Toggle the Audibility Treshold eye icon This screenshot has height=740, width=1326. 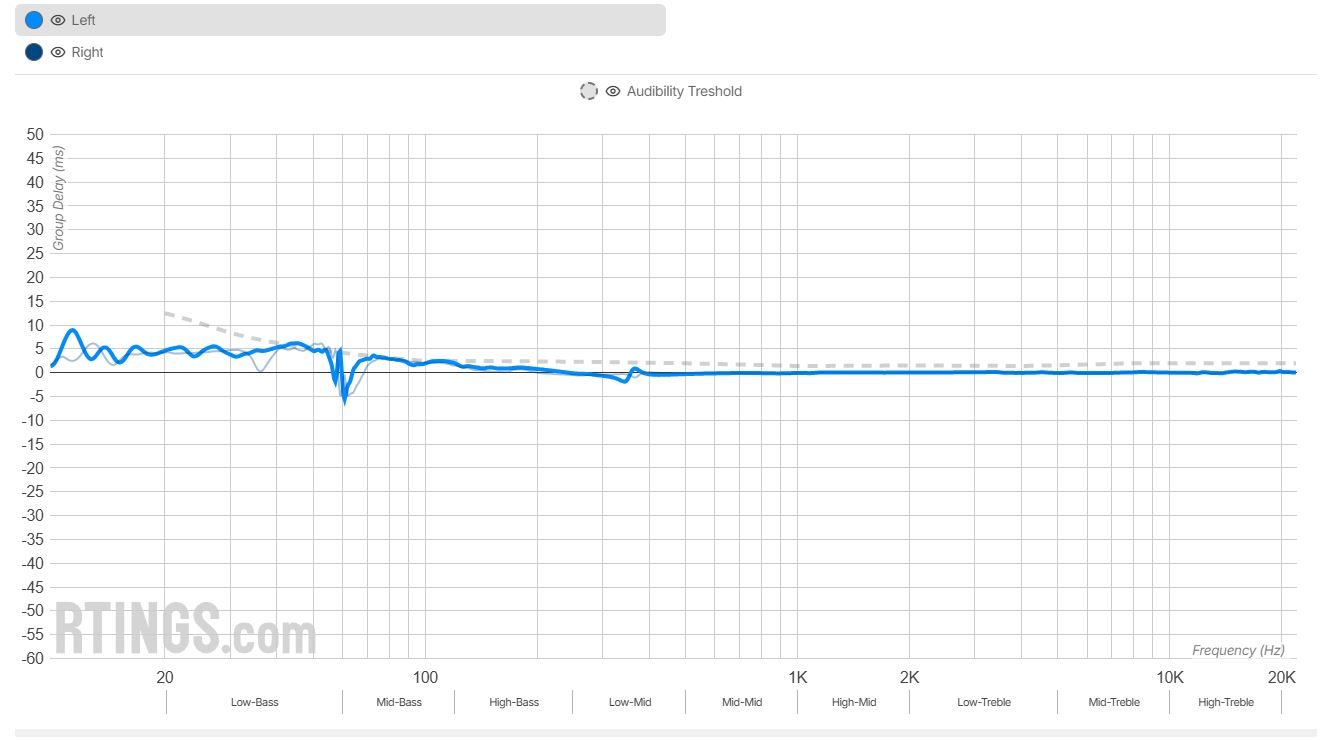[613, 91]
